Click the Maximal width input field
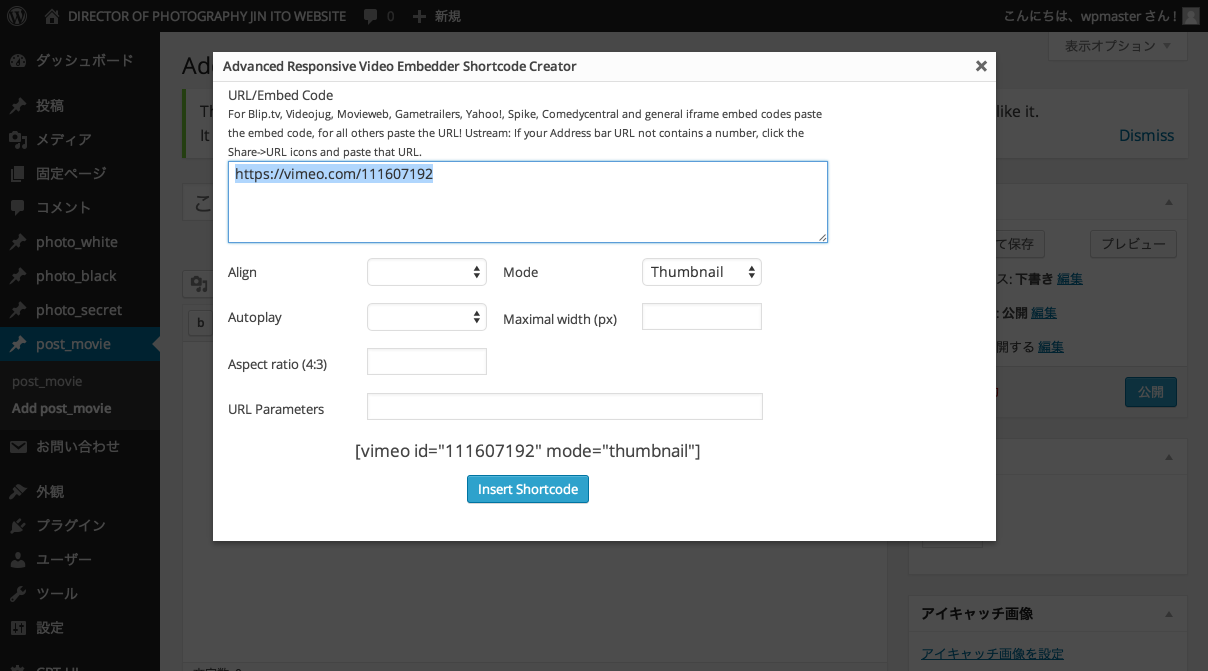 point(702,317)
